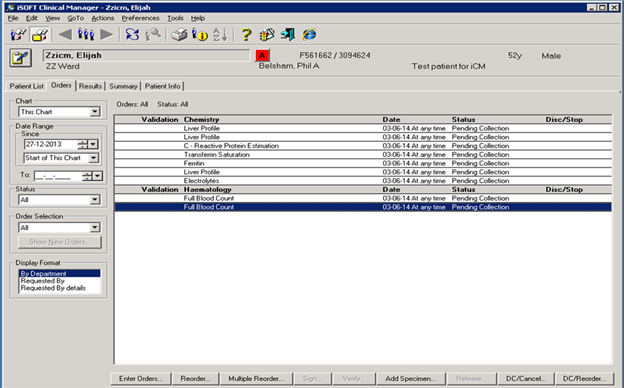Click the Haematology section header
This screenshot has height=388, width=624.
tap(207, 189)
